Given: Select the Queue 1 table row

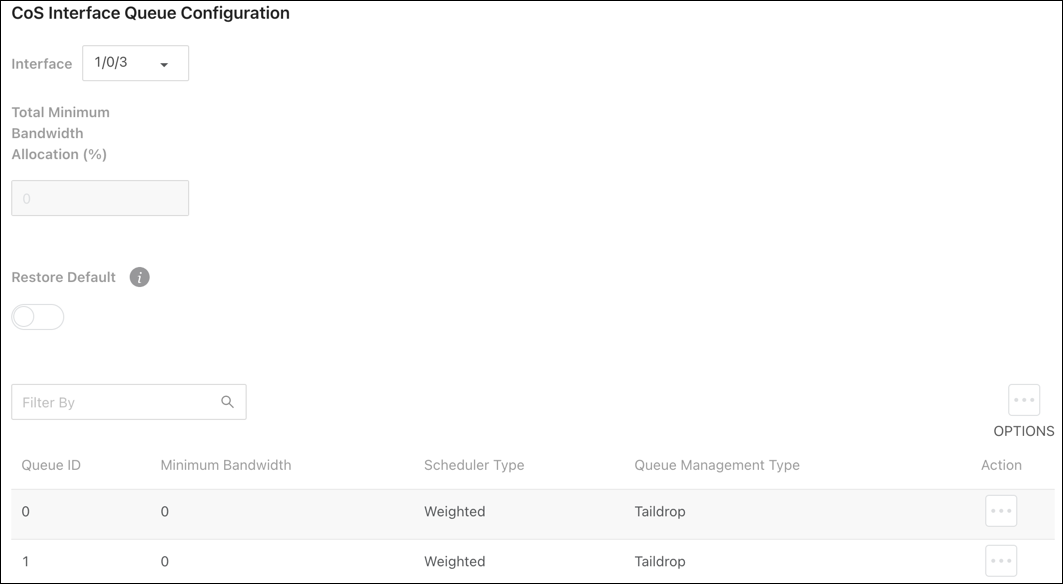Looking at the screenshot, I should click(533, 562).
